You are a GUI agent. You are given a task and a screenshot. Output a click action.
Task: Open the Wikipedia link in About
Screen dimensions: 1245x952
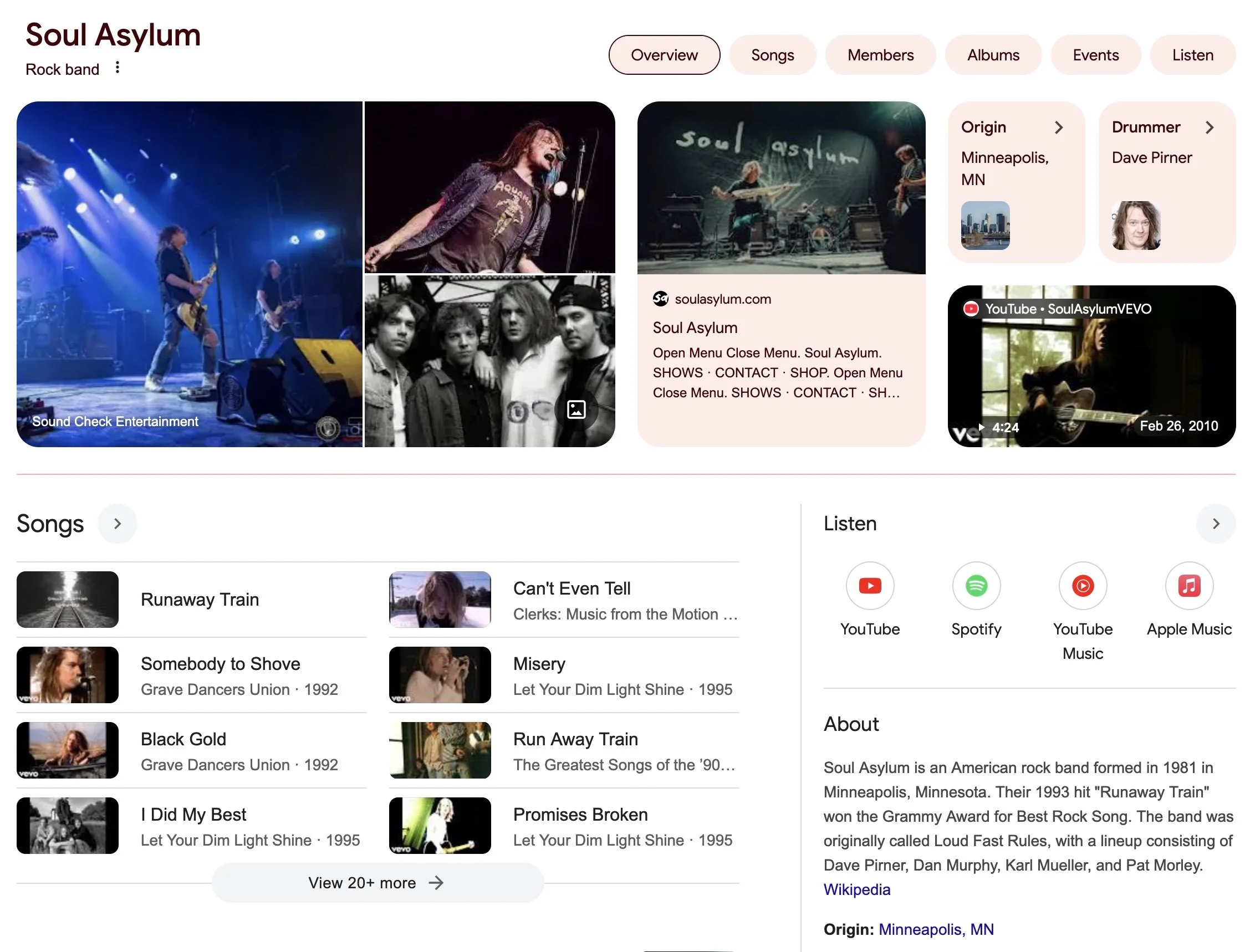coord(856,889)
